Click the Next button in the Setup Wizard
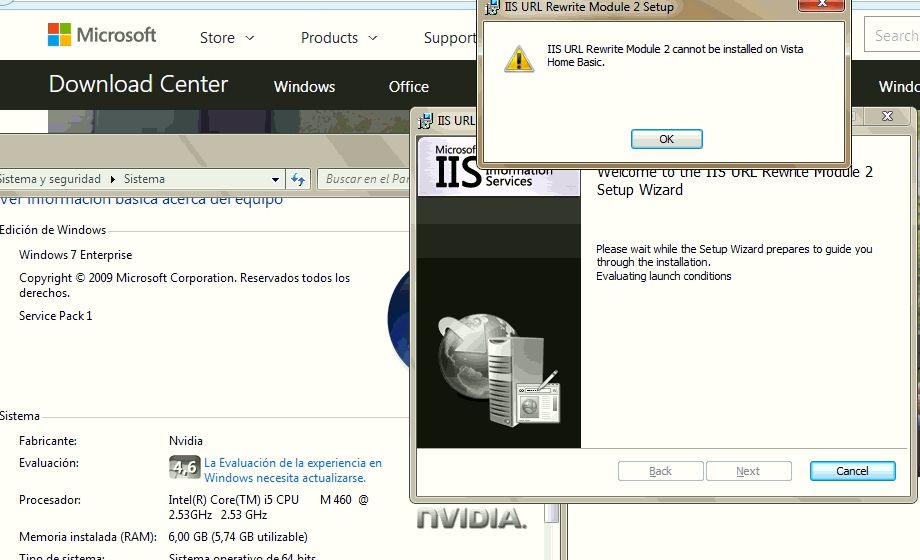 pos(749,471)
